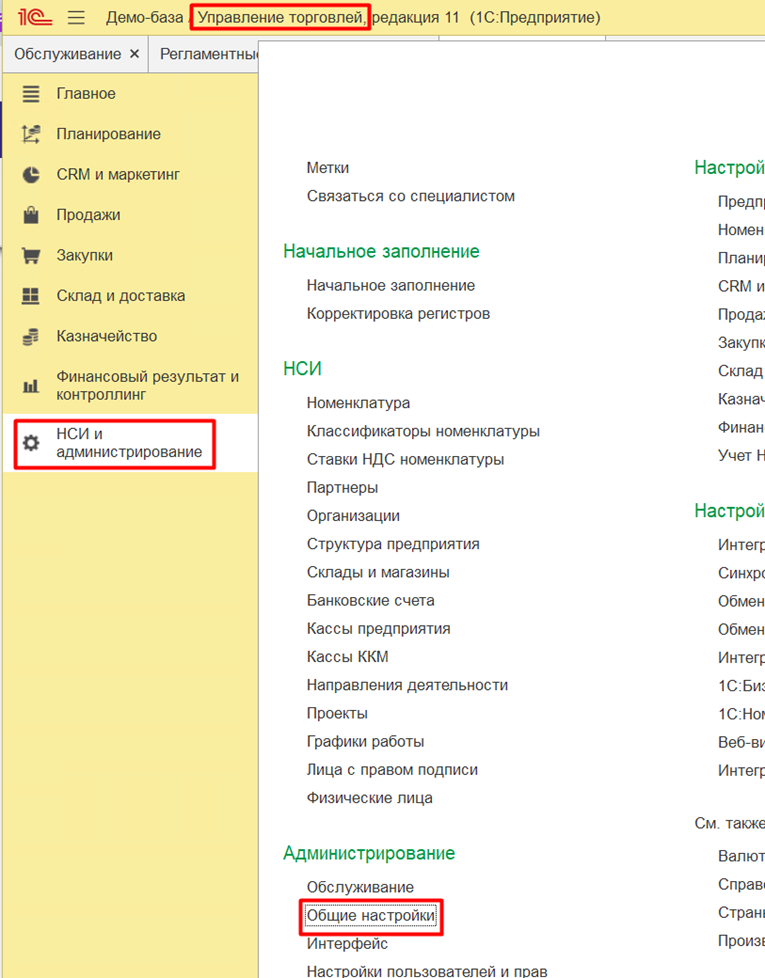This screenshot has width=765, height=978.
Task: Open Обслуживание under Администрирование
Action: pos(360,887)
